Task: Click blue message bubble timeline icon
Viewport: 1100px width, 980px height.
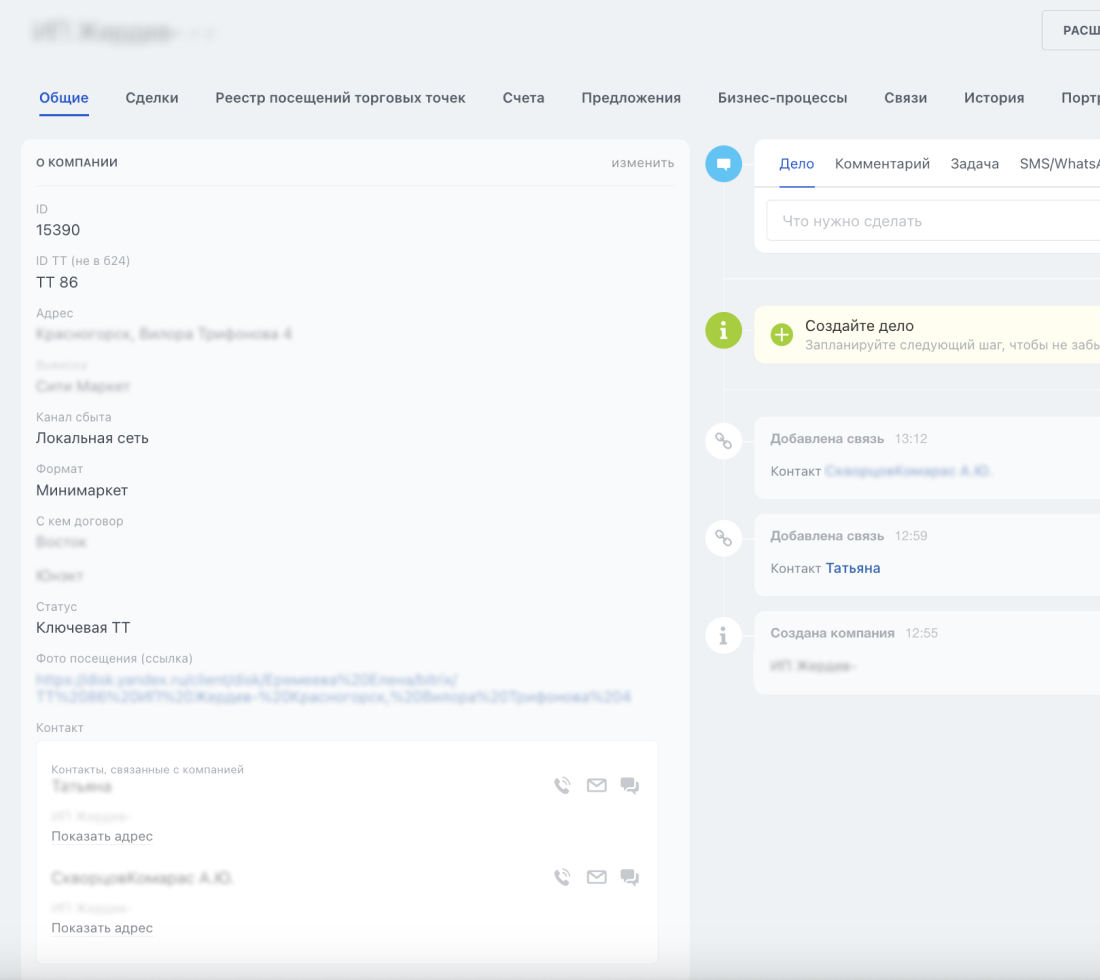Action: [723, 163]
